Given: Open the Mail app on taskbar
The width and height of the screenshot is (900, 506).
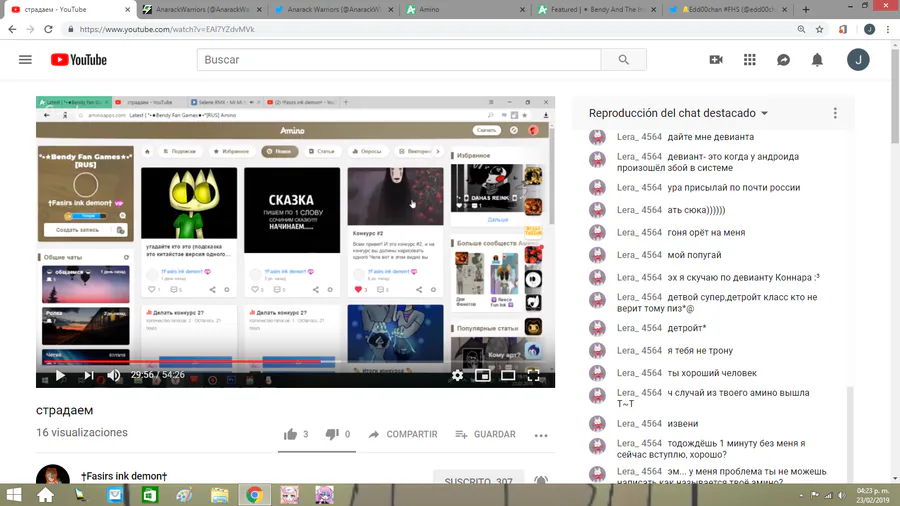Looking at the screenshot, I should click(115, 495).
